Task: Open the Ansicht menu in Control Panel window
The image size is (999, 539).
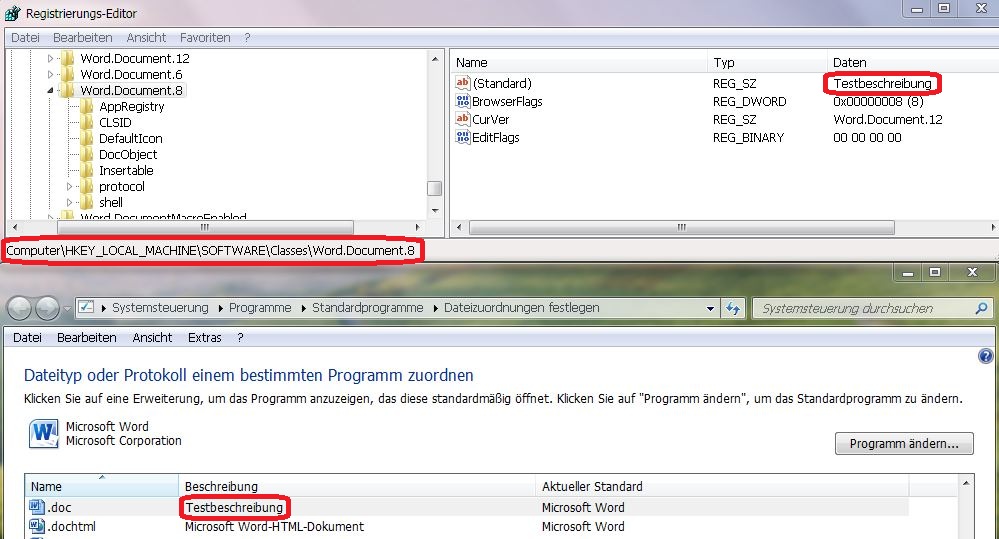Action: (152, 338)
